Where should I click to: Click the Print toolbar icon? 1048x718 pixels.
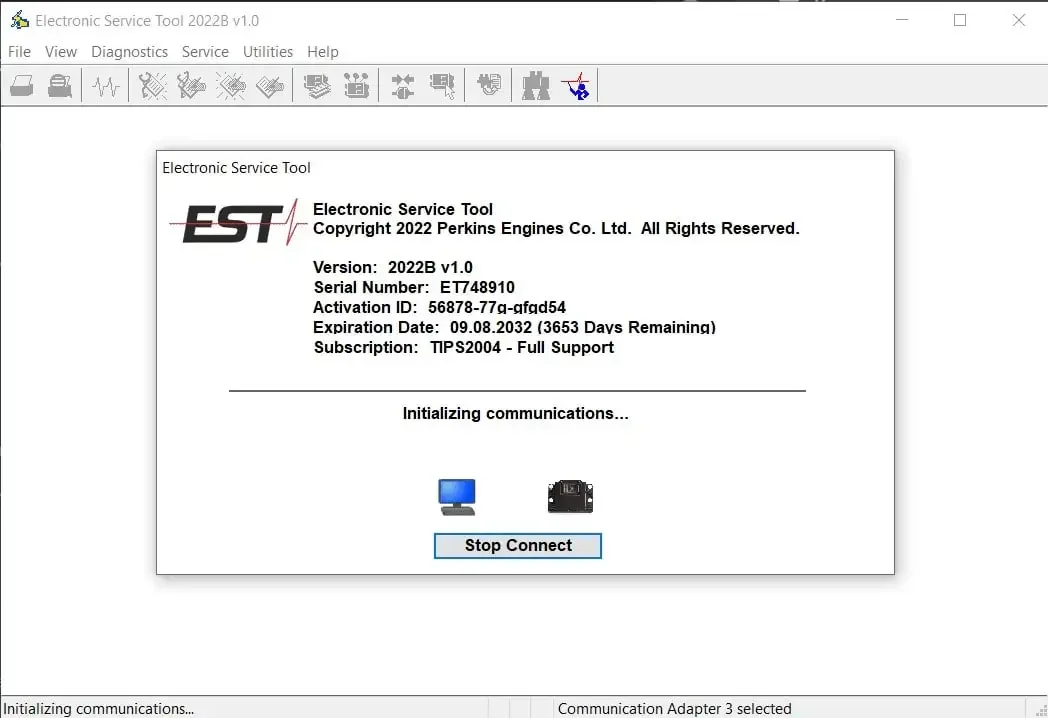point(22,86)
